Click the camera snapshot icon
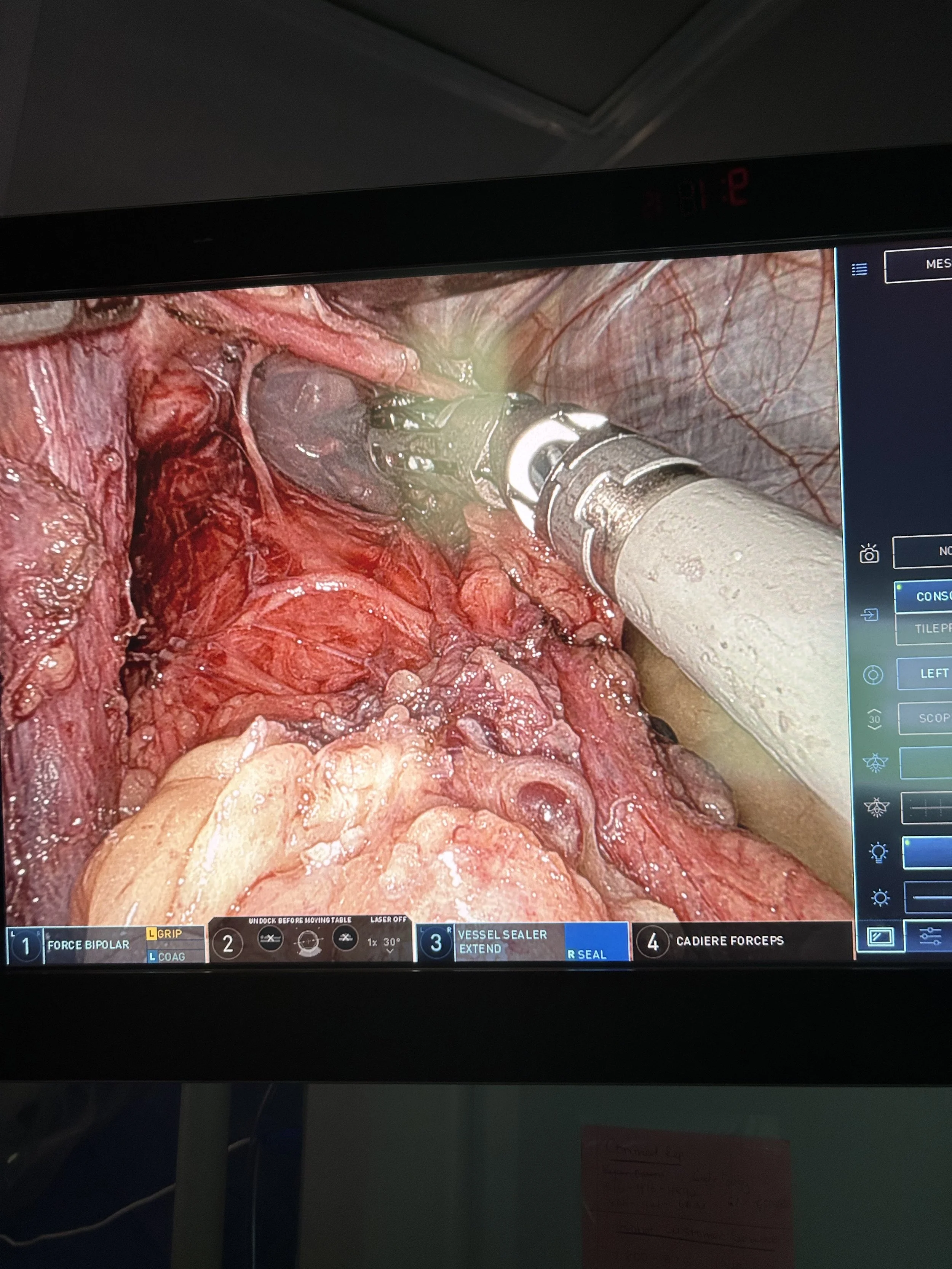Viewport: 952px width, 1269px height. [869, 554]
